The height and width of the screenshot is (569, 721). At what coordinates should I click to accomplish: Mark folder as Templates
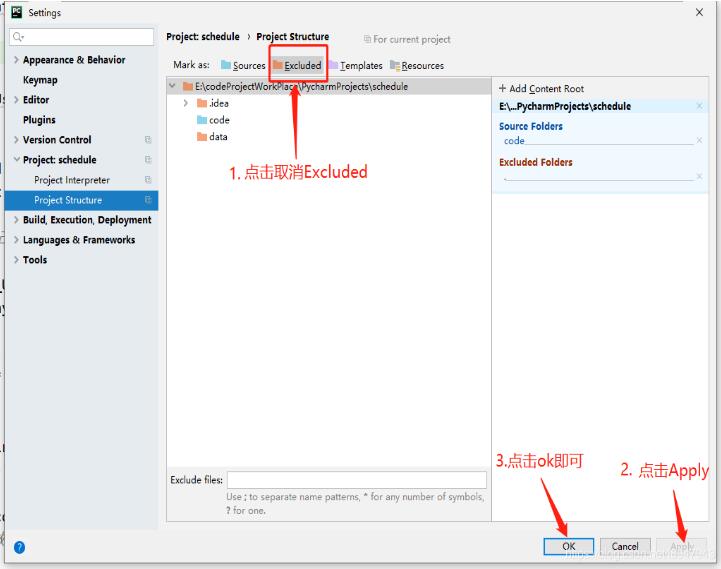[356, 65]
